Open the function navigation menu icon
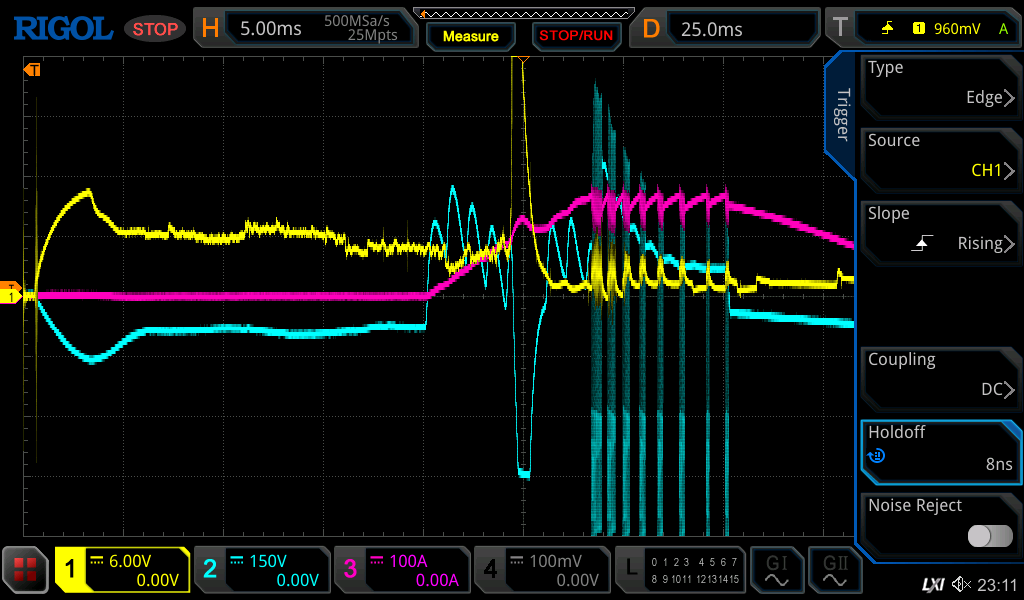 coord(25,571)
